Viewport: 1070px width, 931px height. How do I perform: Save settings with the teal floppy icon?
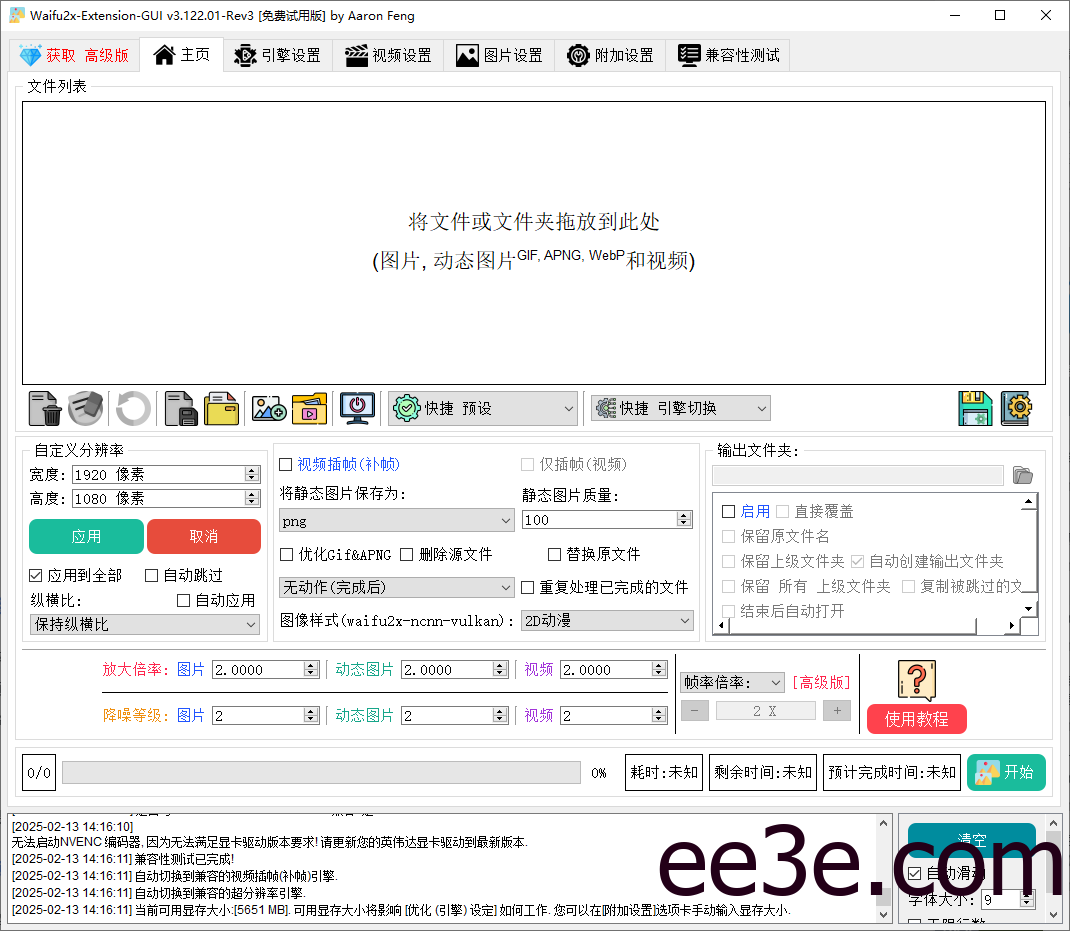[x=973, y=408]
